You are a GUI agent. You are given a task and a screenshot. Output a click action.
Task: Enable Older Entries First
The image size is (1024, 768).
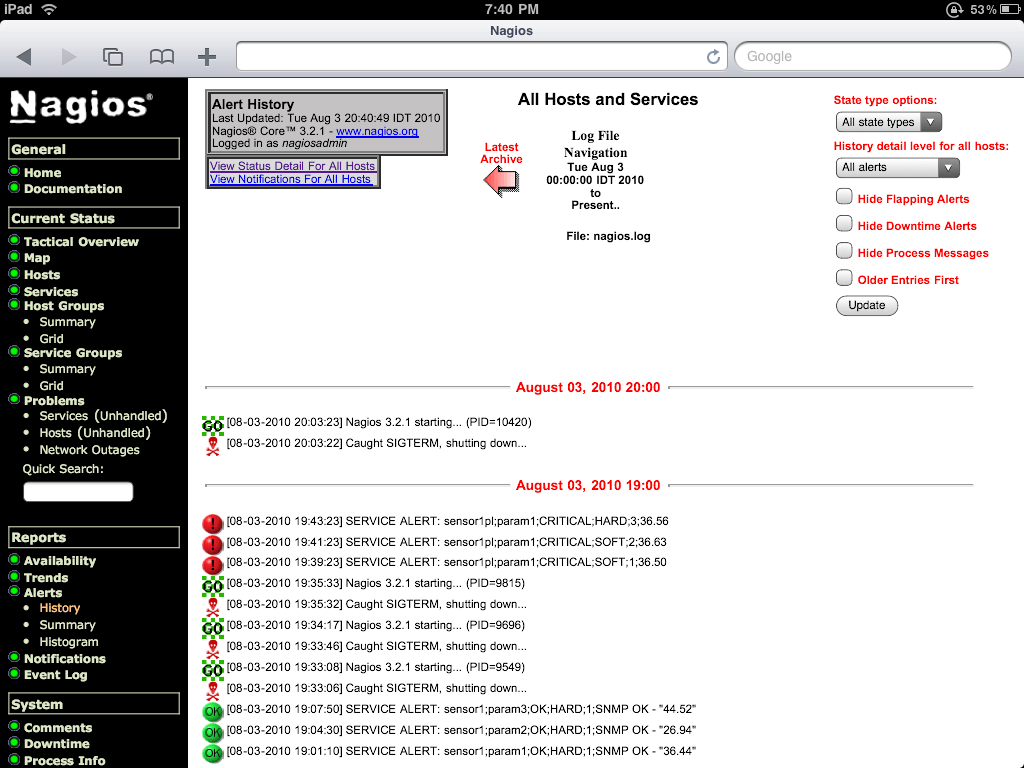tap(843, 279)
